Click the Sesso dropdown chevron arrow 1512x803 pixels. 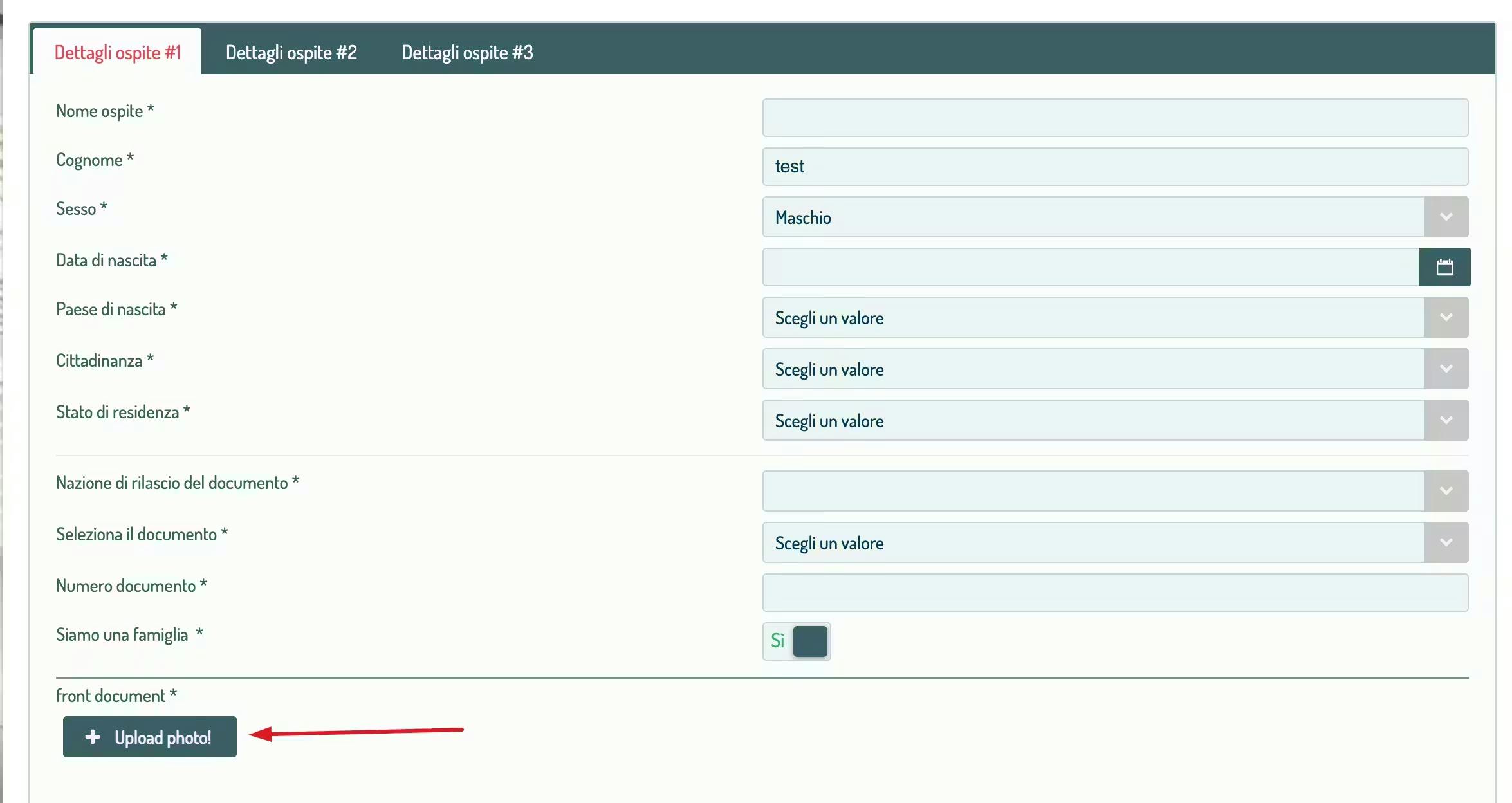[1446, 217]
